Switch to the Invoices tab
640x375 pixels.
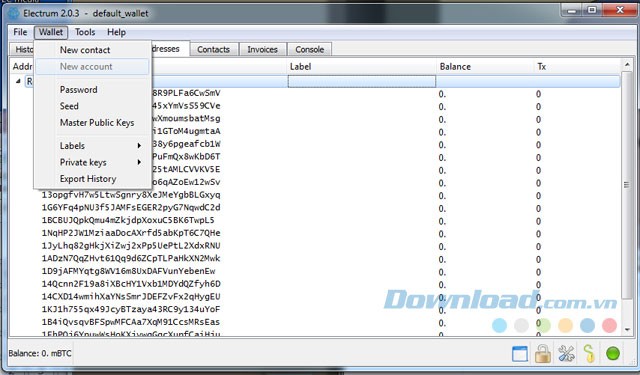(262, 49)
